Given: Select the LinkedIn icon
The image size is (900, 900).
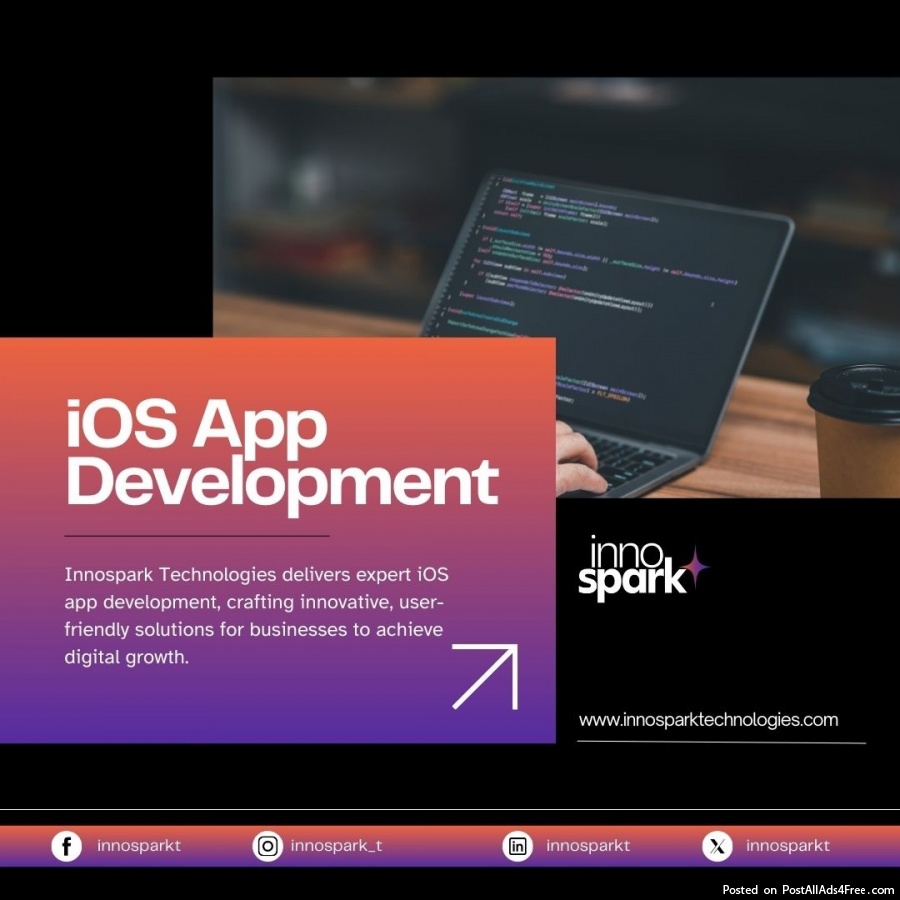Looking at the screenshot, I should pyautogui.click(x=517, y=846).
